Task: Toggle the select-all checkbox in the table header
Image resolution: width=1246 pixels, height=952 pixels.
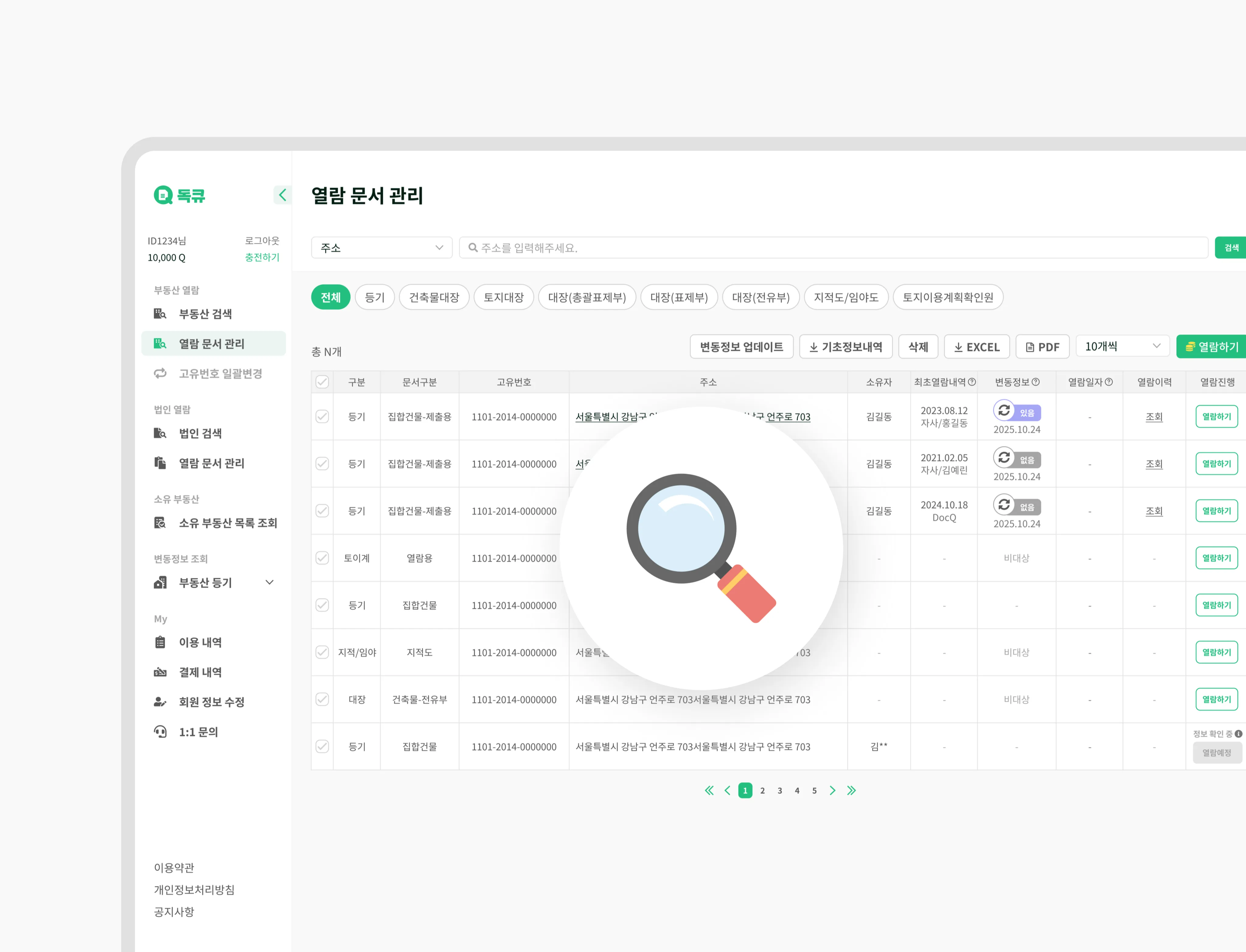Action: (322, 382)
